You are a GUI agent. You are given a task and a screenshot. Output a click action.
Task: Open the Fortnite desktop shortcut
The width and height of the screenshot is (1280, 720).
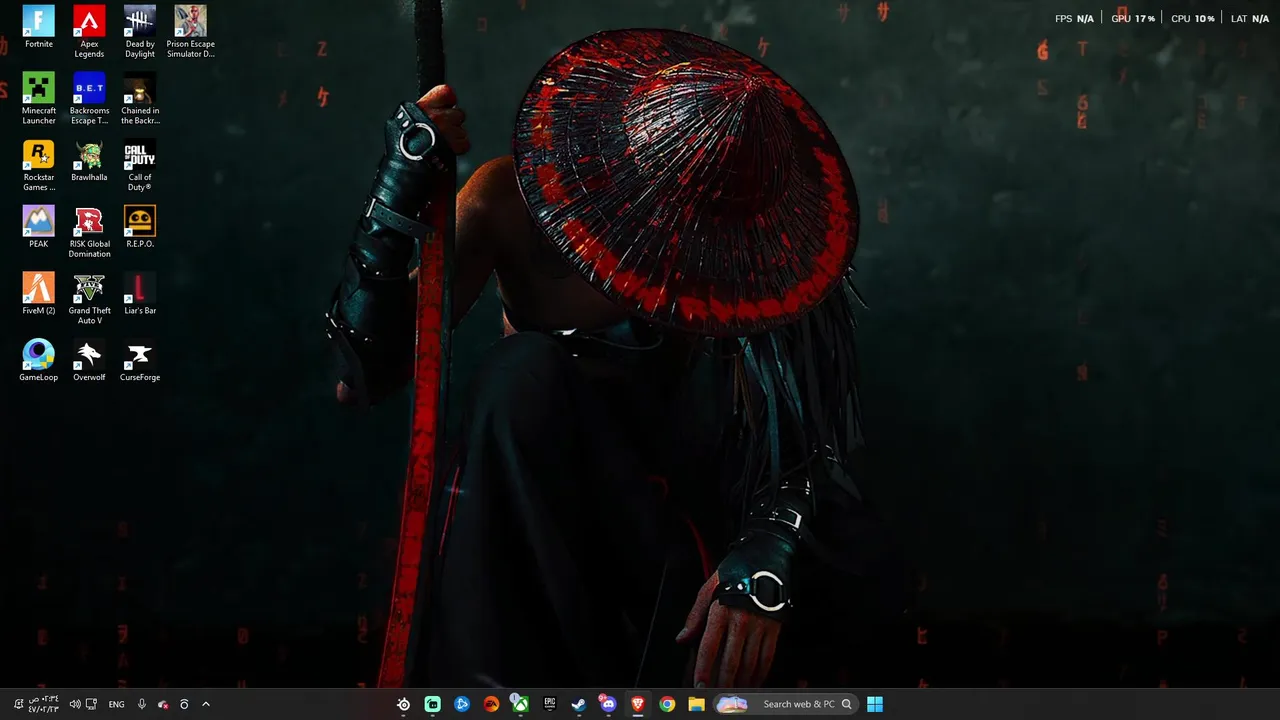point(38,28)
